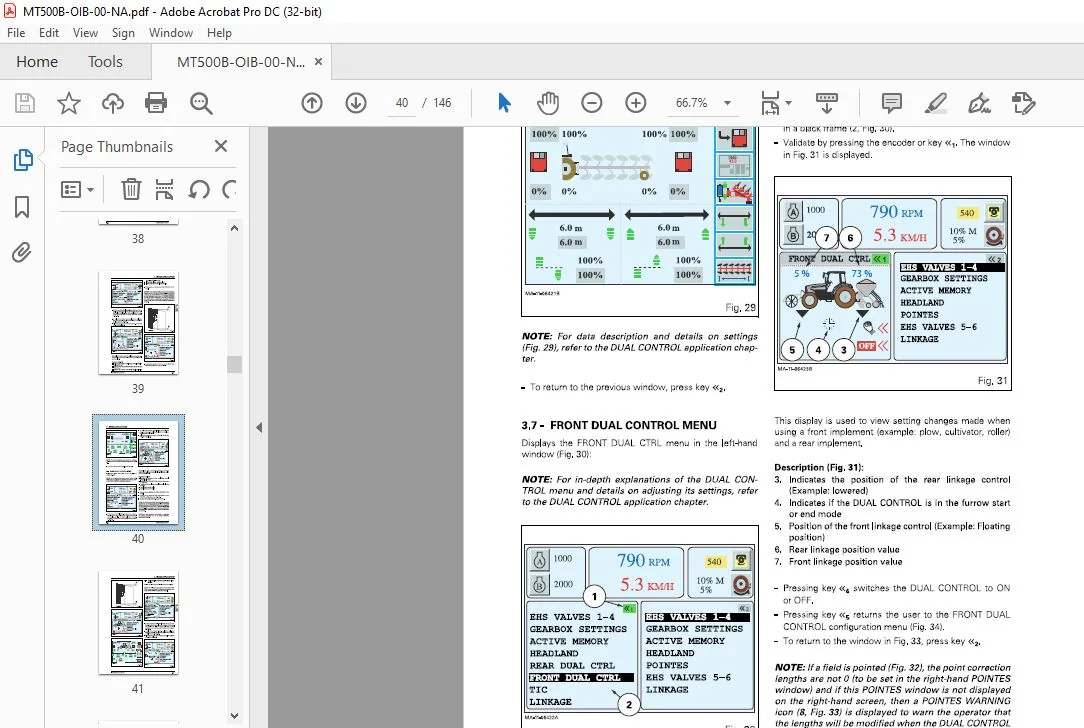Image resolution: width=1084 pixels, height=728 pixels.
Task: Click the page number field showing 40
Action: click(402, 103)
